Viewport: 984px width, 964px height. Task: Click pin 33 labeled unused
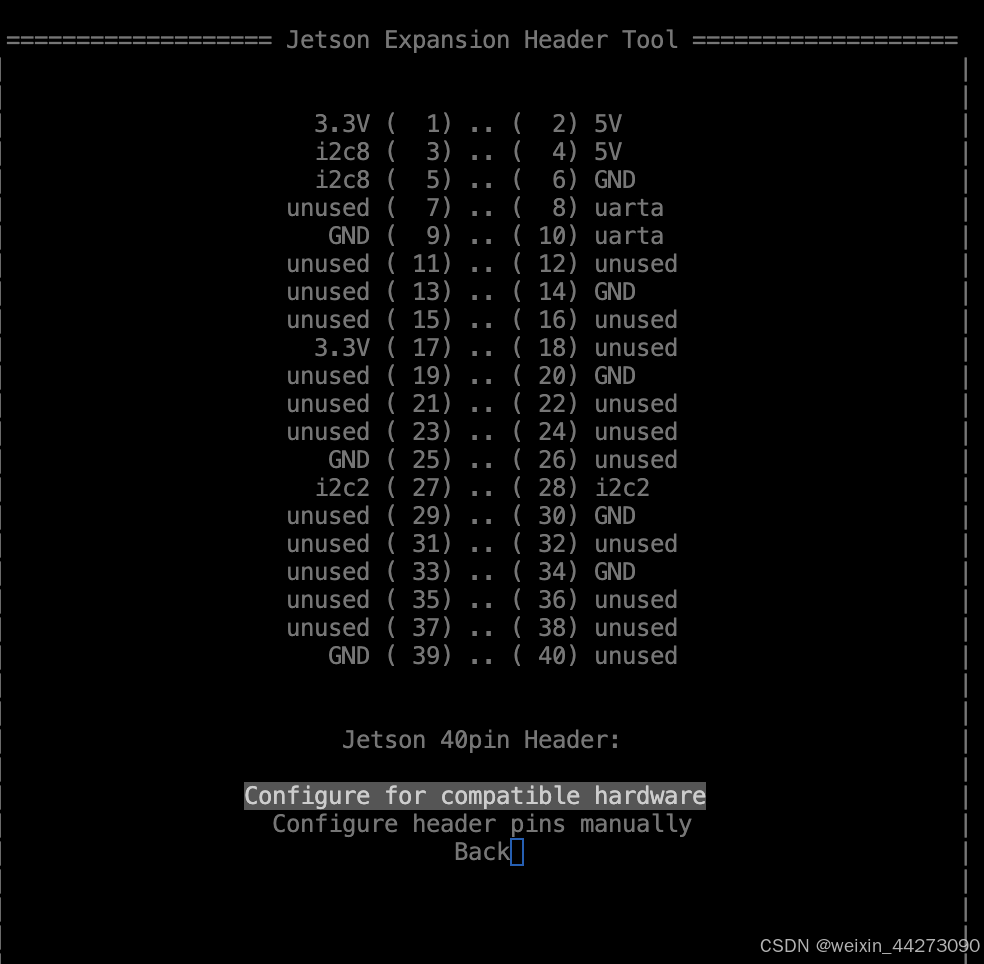[x=369, y=572]
